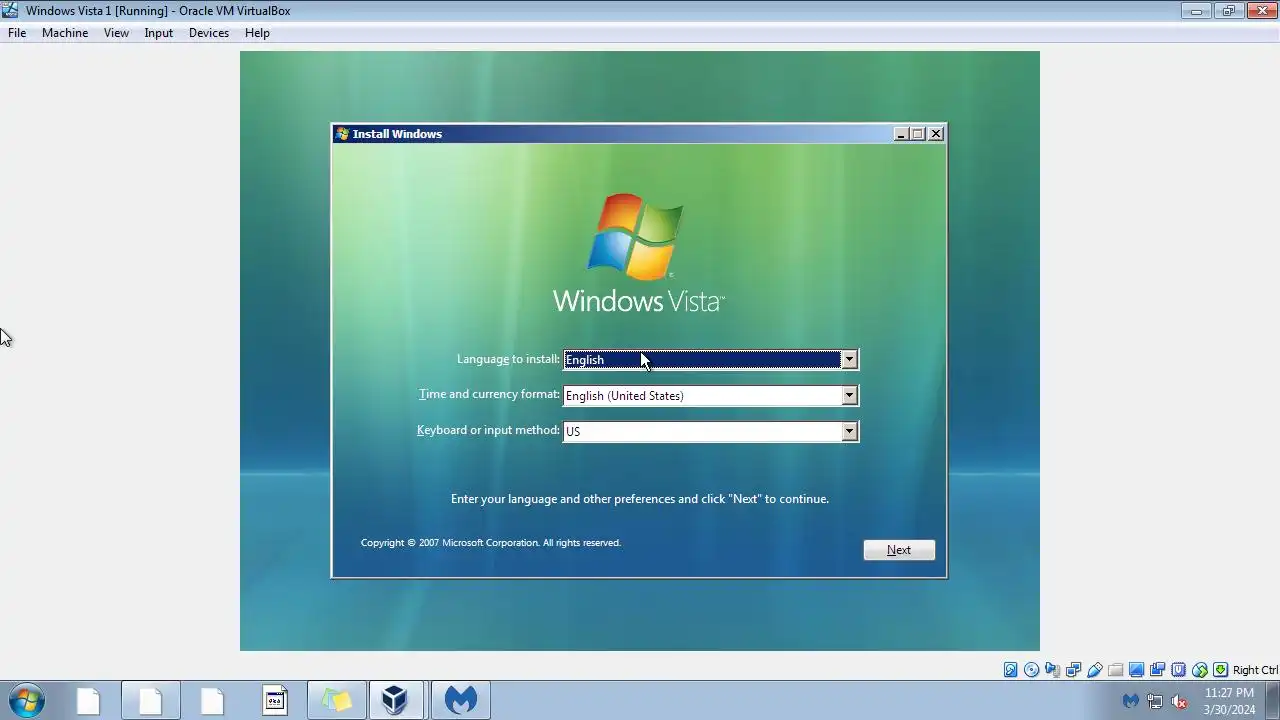
Task: Open the Devices menu
Action: (x=209, y=33)
